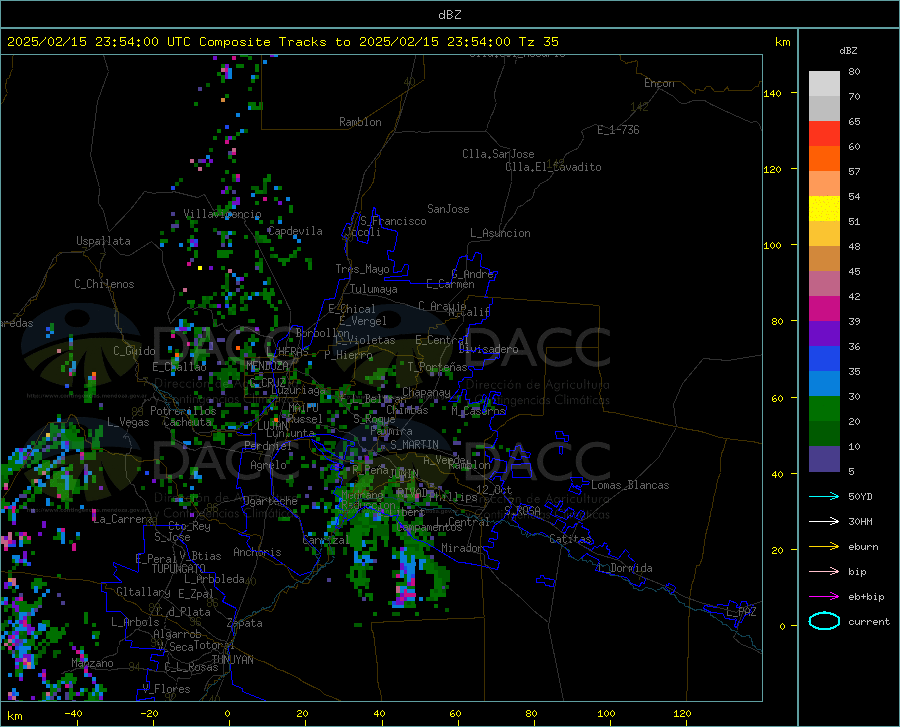This screenshot has width=900, height=727.
Task: Click the yellow eburn arrow icon
Action: tap(824, 546)
